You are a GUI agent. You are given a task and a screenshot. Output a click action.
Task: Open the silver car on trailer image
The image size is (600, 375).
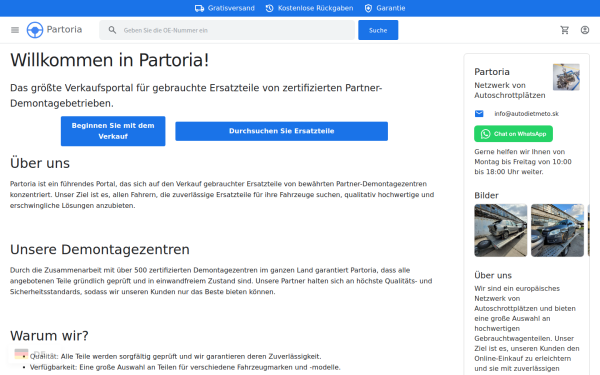point(501,230)
